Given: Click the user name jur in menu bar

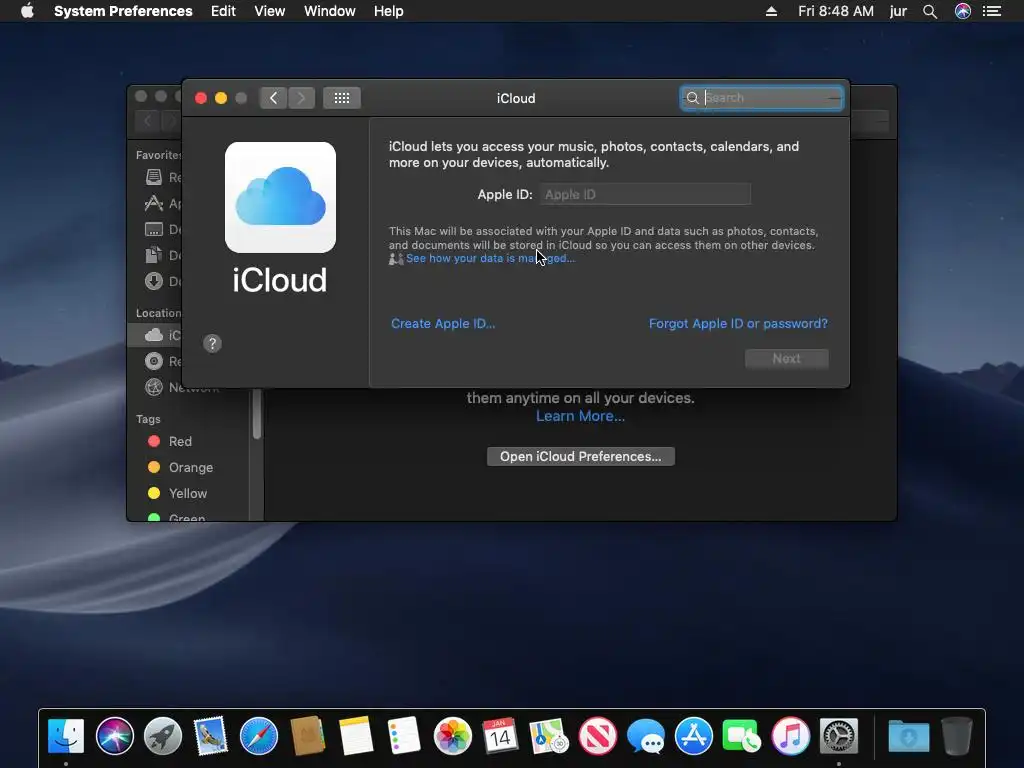Looking at the screenshot, I should (898, 11).
